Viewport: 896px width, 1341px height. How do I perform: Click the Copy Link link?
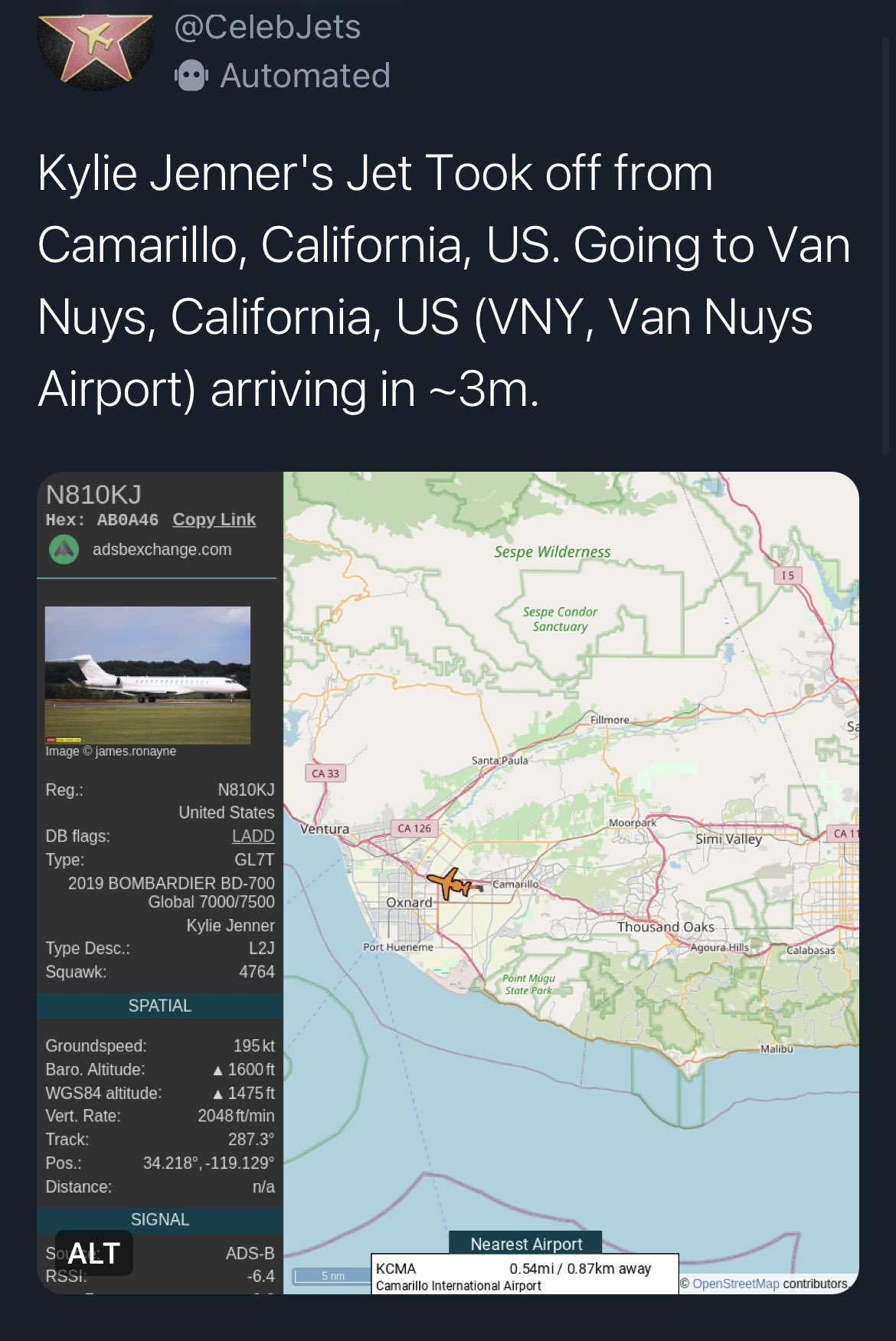214,519
